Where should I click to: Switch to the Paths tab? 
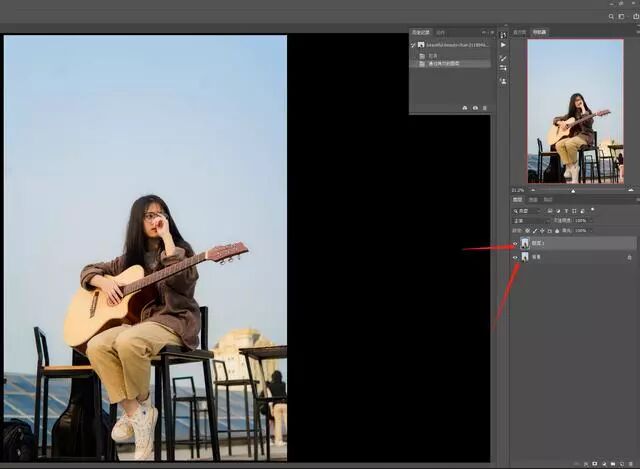coord(548,200)
